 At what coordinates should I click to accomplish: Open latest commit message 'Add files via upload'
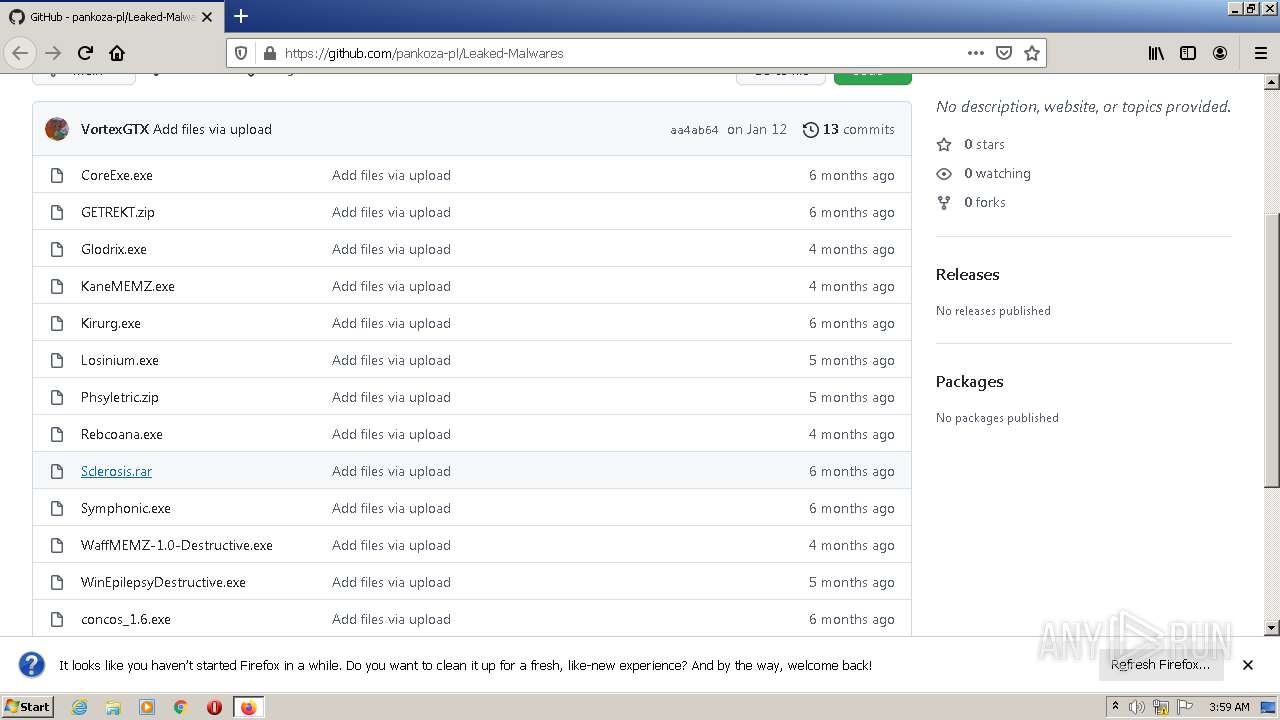pyautogui.click(x=212, y=129)
